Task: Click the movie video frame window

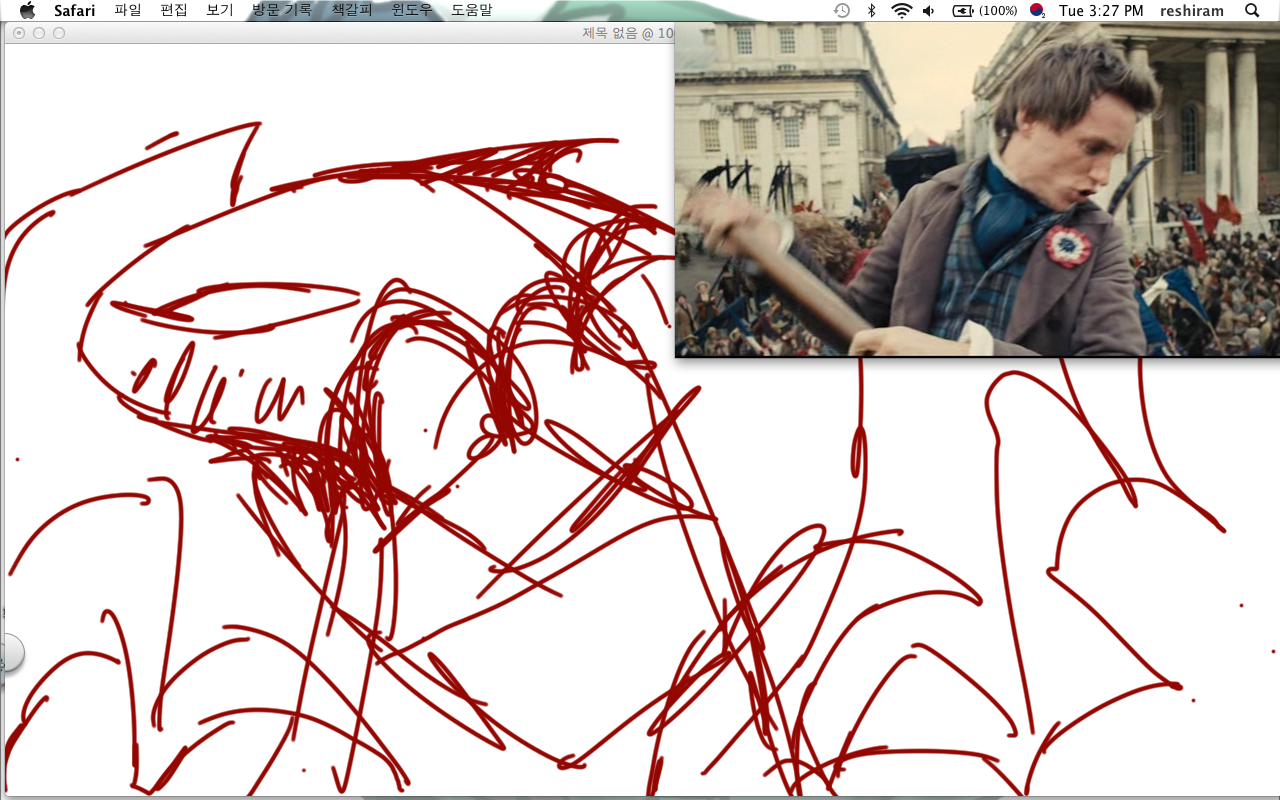Action: click(x=977, y=190)
